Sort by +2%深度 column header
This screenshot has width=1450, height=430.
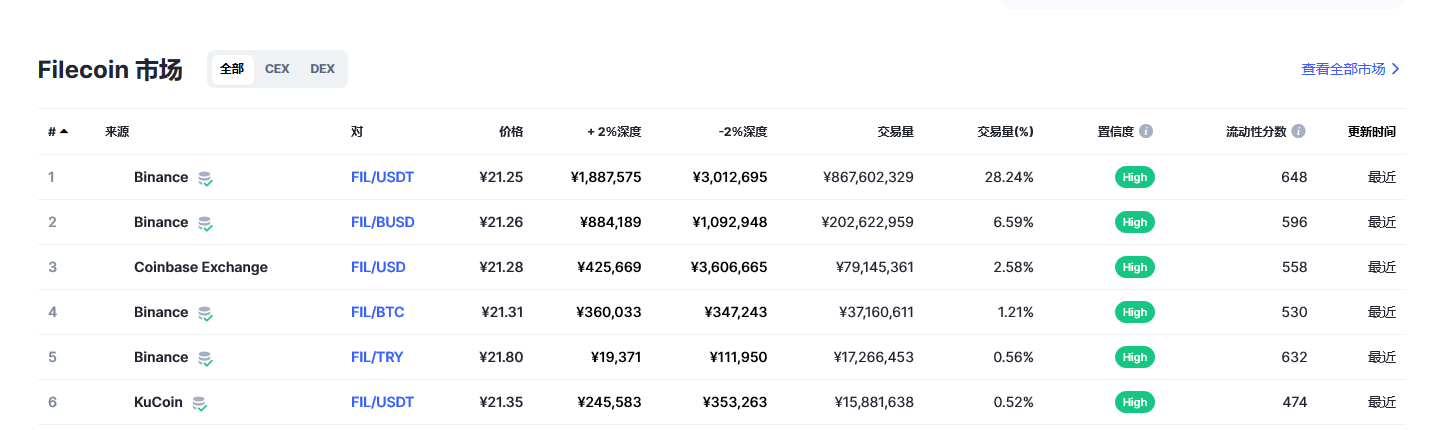point(614,131)
